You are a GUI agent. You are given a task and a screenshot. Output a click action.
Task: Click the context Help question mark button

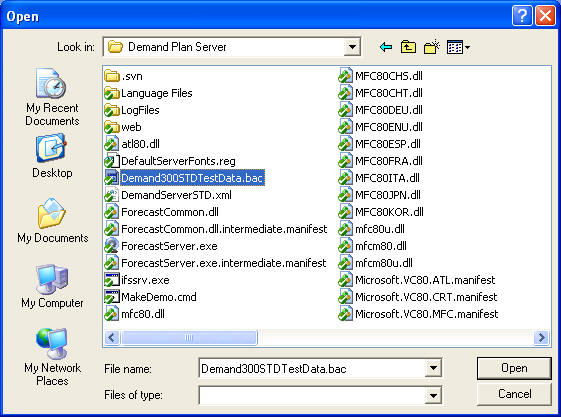[522, 16]
